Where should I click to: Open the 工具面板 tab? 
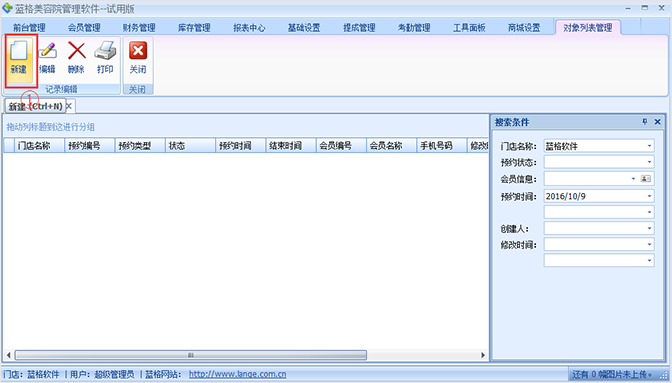tap(469, 28)
